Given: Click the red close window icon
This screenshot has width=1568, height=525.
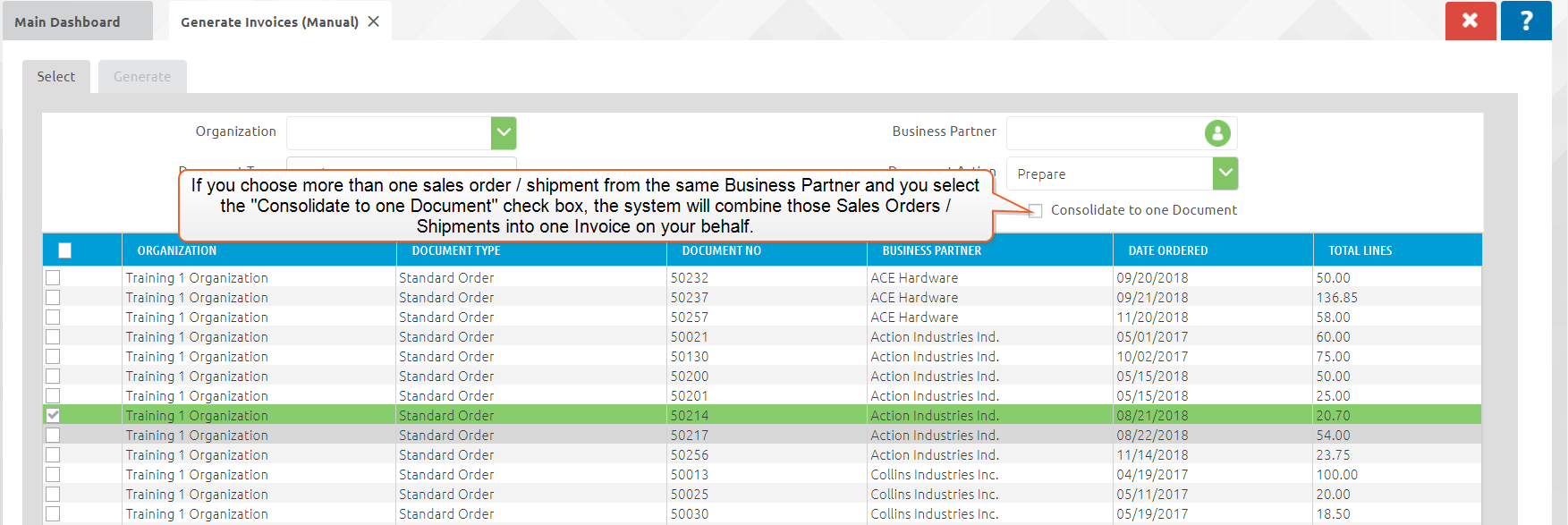Looking at the screenshot, I should [1470, 21].
